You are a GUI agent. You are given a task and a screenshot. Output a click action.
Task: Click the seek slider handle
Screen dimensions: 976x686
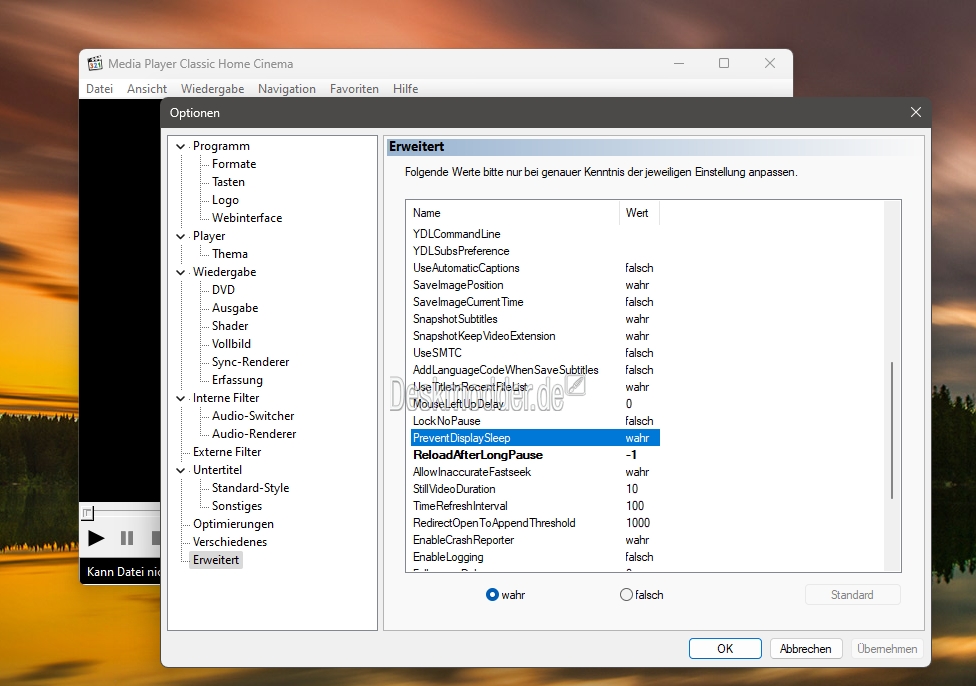tap(88, 513)
